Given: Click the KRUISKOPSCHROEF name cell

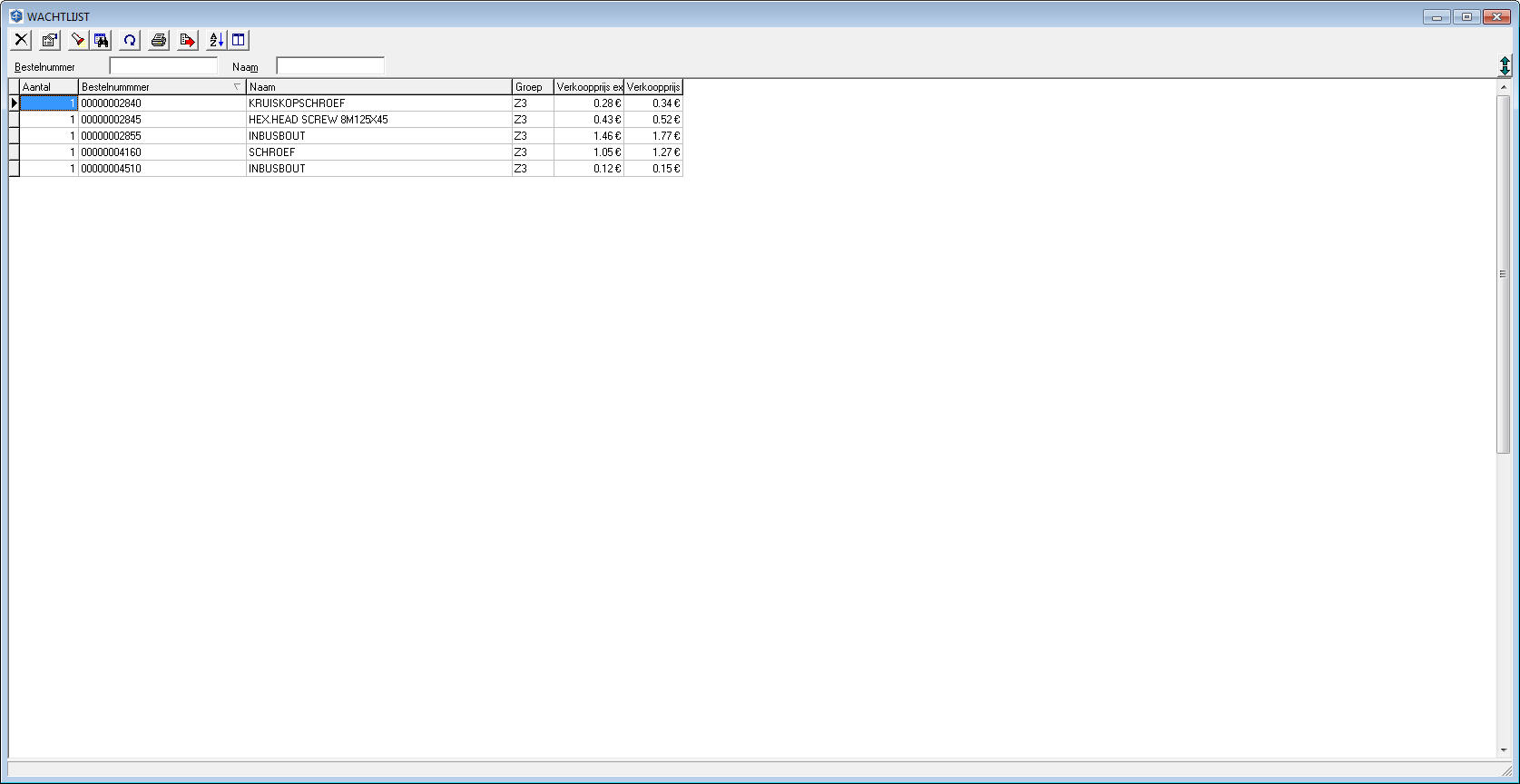Looking at the screenshot, I should 379,103.
